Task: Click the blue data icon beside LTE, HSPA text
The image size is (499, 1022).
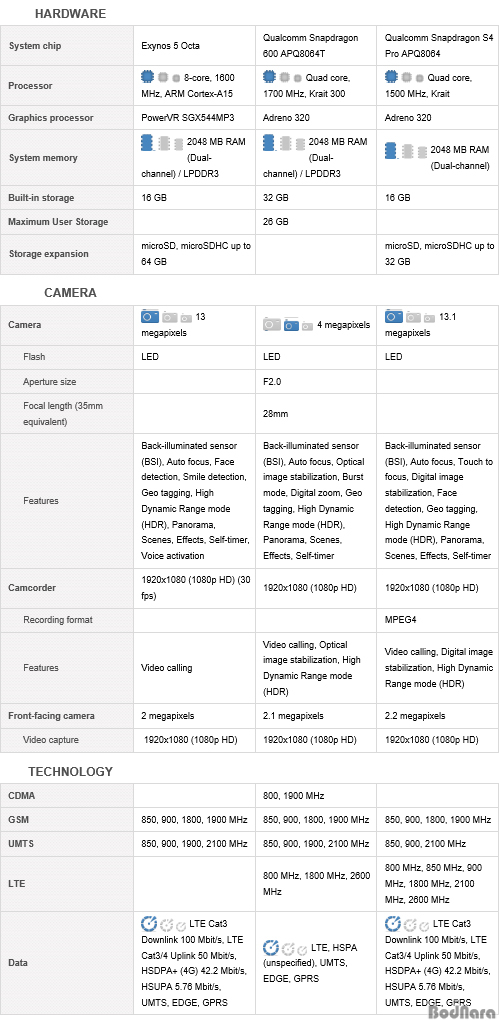Action: tap(270, 948)
